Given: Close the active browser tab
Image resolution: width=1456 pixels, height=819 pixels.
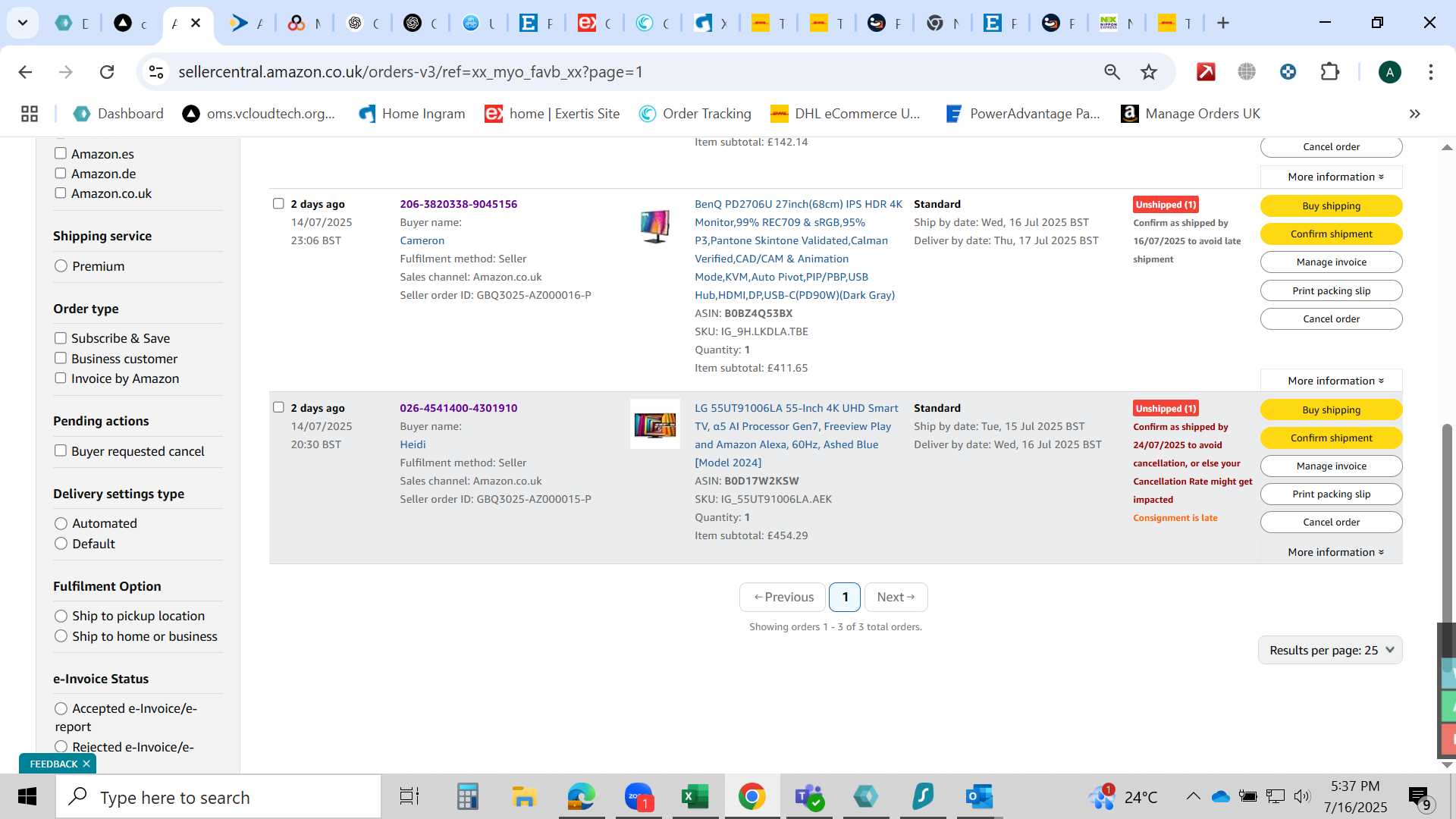Looking at the screenshot, I should (196, 23).
